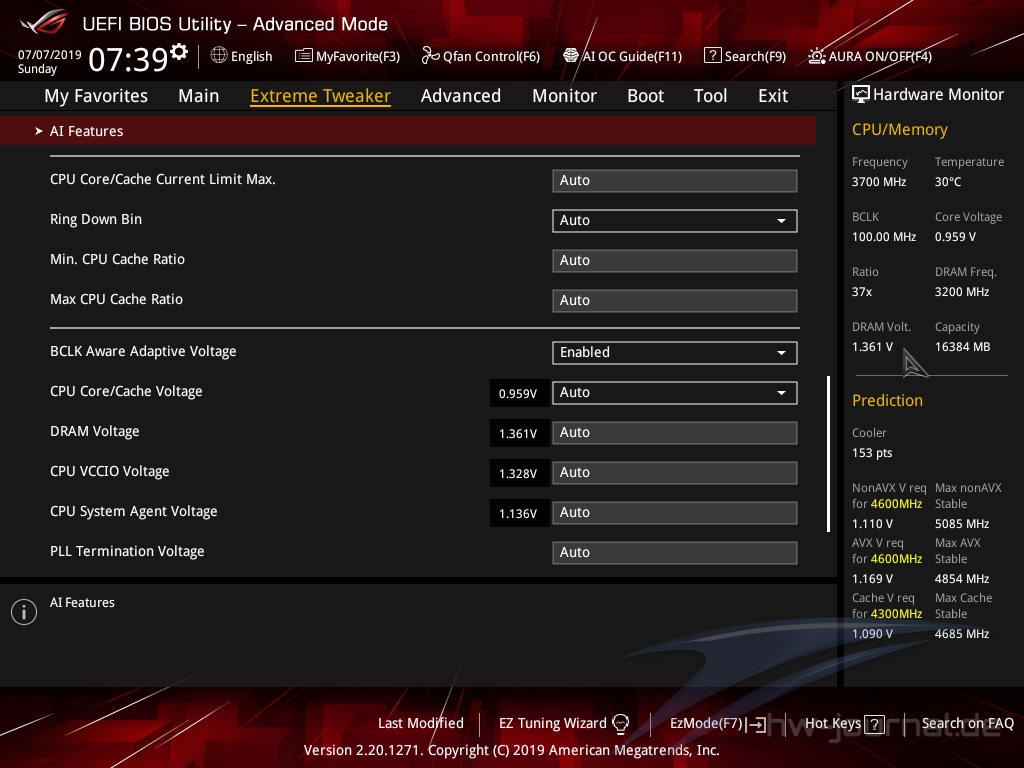Open the Tool tab
This screenshot has height=768, width=1024.
(710, 96)
